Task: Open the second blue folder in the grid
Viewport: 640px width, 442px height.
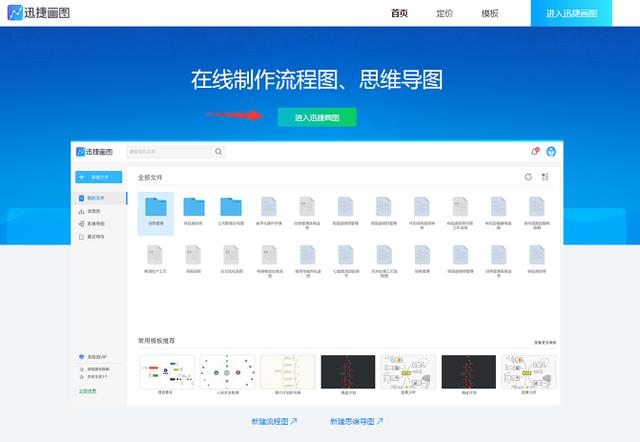Action: coord(193,207)
